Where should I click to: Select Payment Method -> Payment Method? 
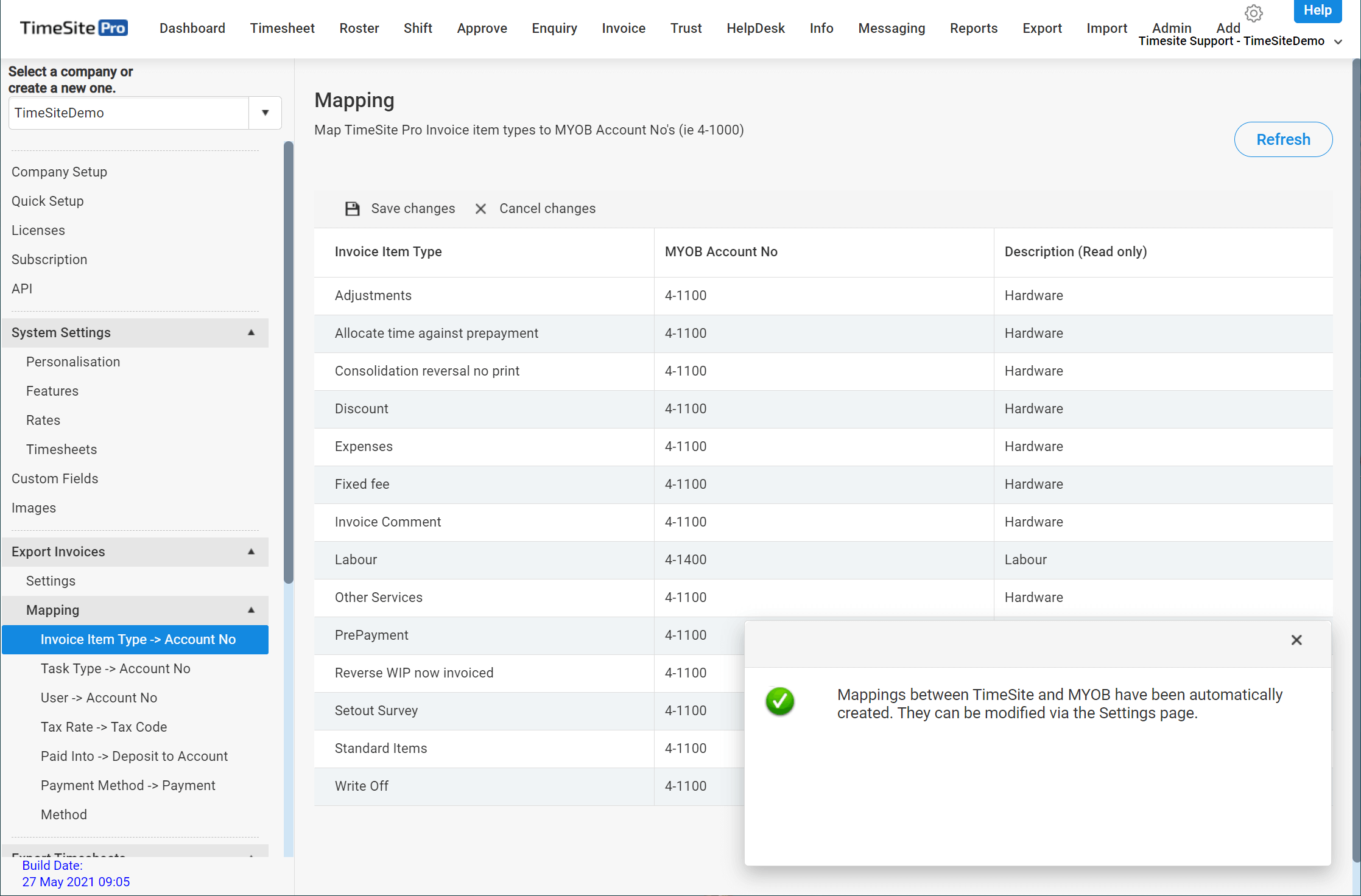coord(128,800)
